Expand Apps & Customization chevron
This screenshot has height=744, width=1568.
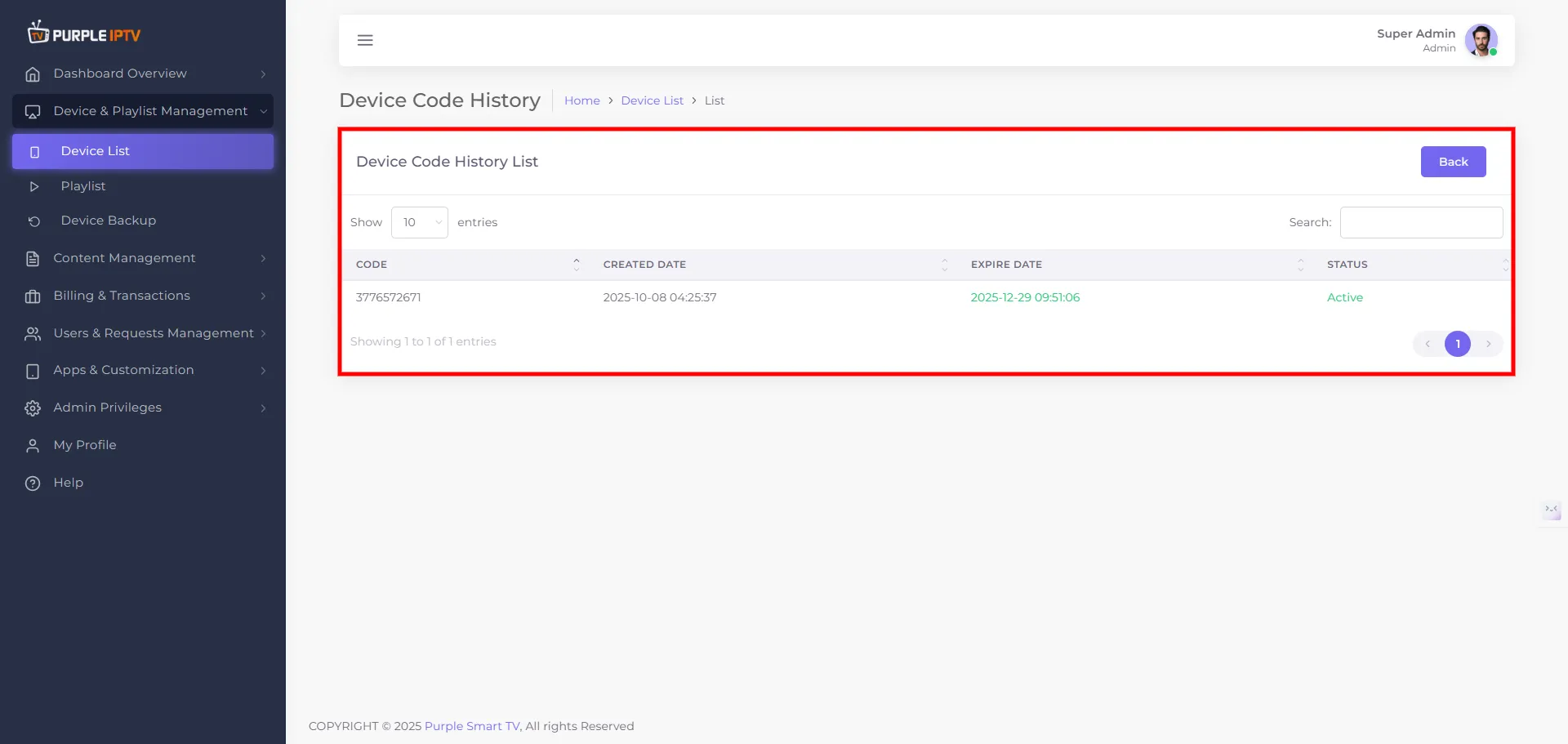click(x=263, y=371)
